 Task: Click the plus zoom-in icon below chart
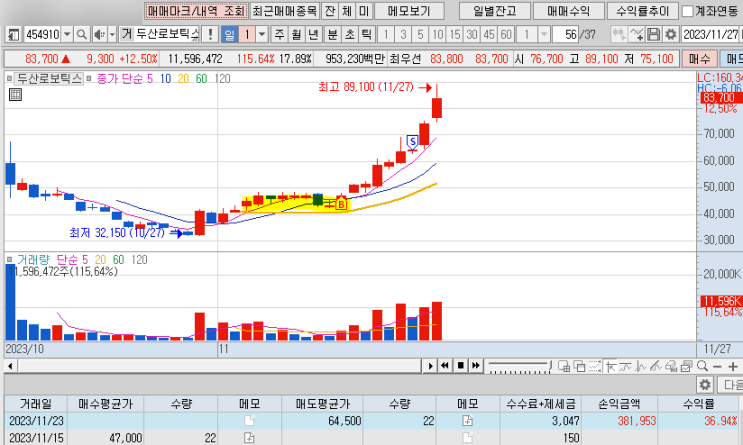[733, 366]
